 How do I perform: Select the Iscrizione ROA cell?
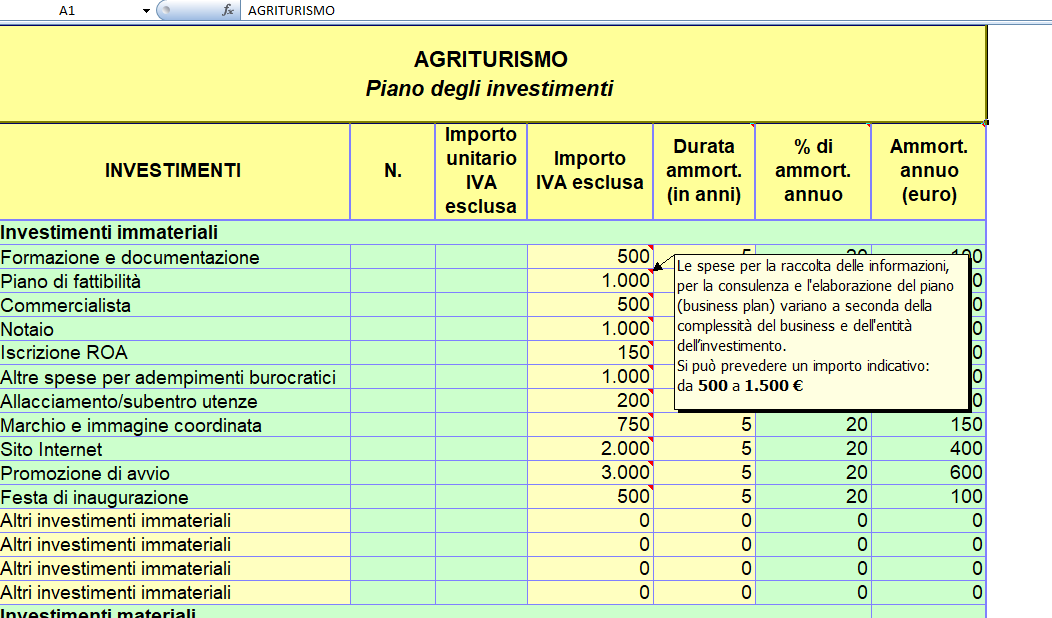(x=174, y=353)
